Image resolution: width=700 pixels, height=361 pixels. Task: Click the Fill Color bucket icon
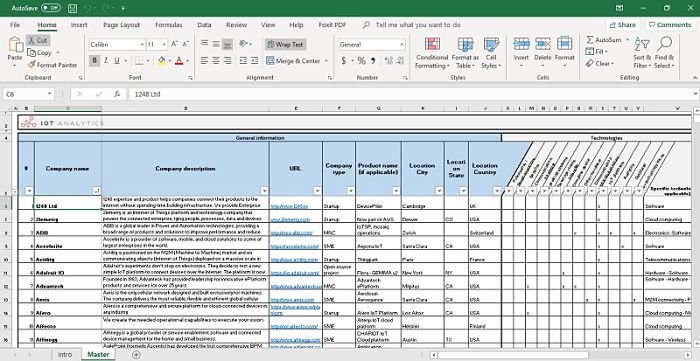click(162, 60)
